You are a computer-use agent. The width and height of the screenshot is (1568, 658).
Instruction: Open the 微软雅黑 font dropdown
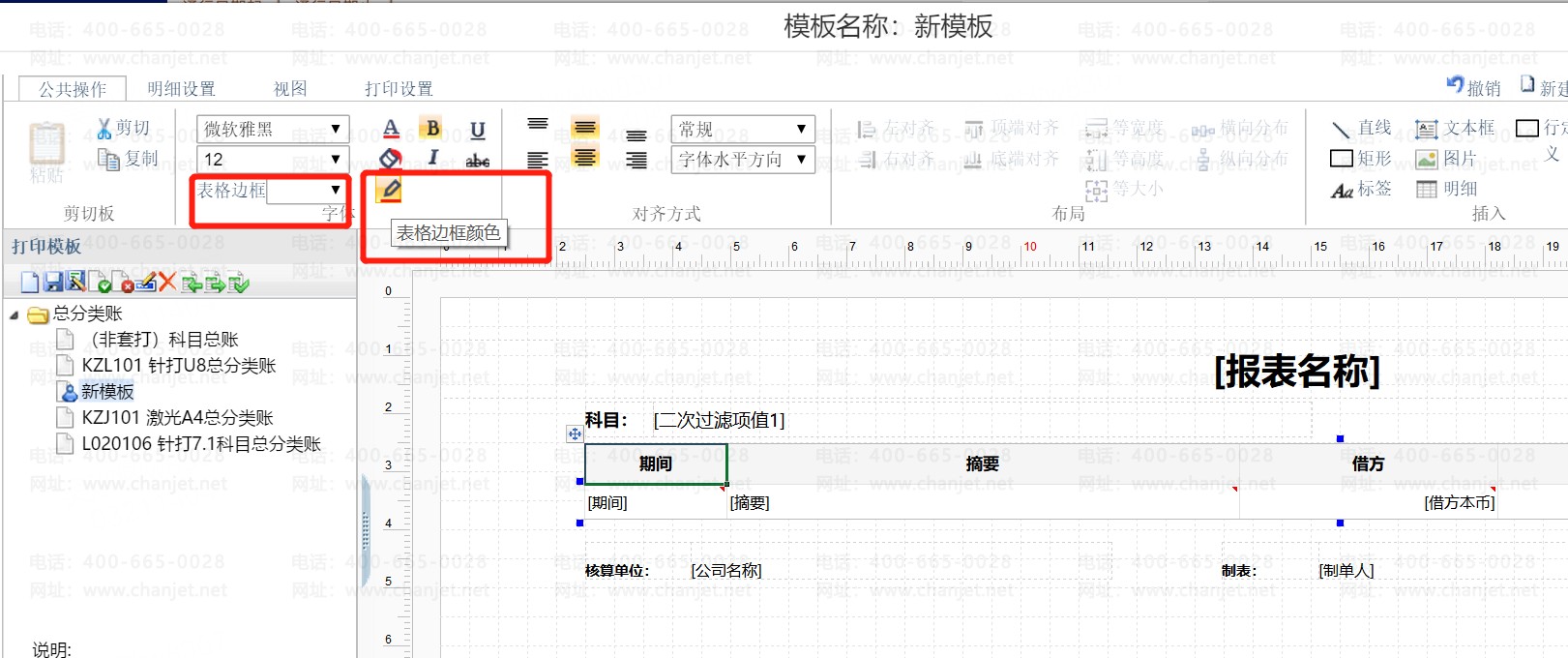point(274,129)
